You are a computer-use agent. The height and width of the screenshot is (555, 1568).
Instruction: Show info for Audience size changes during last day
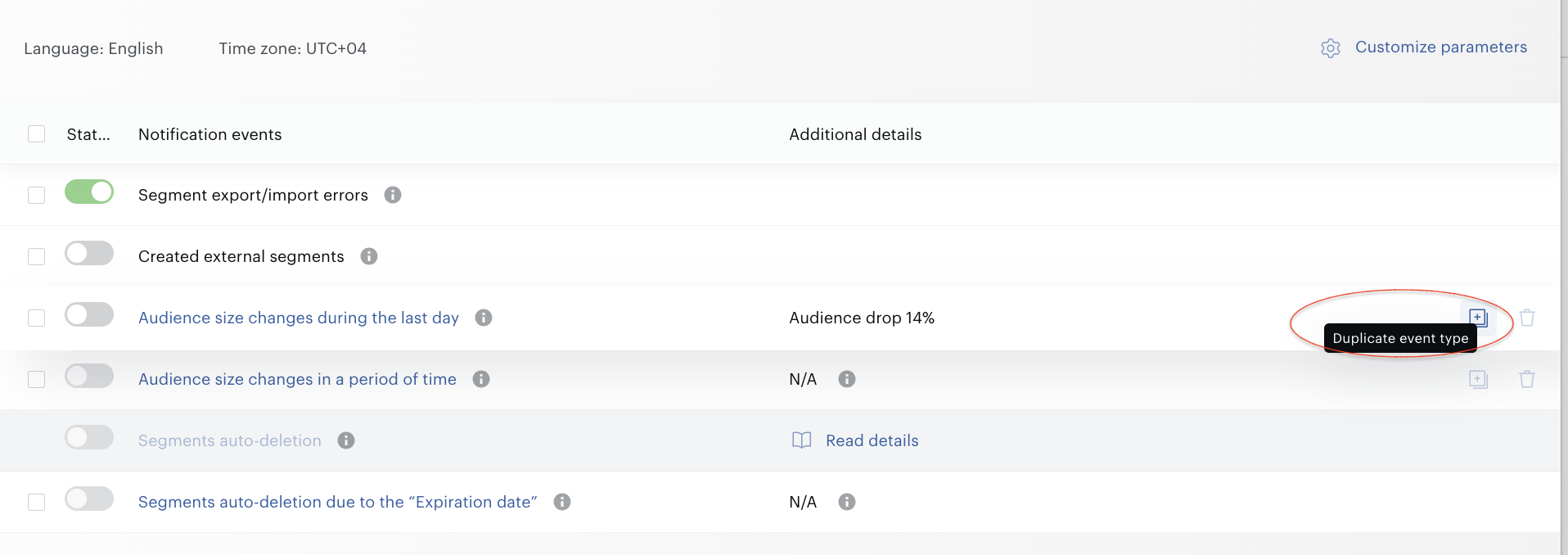484,318
